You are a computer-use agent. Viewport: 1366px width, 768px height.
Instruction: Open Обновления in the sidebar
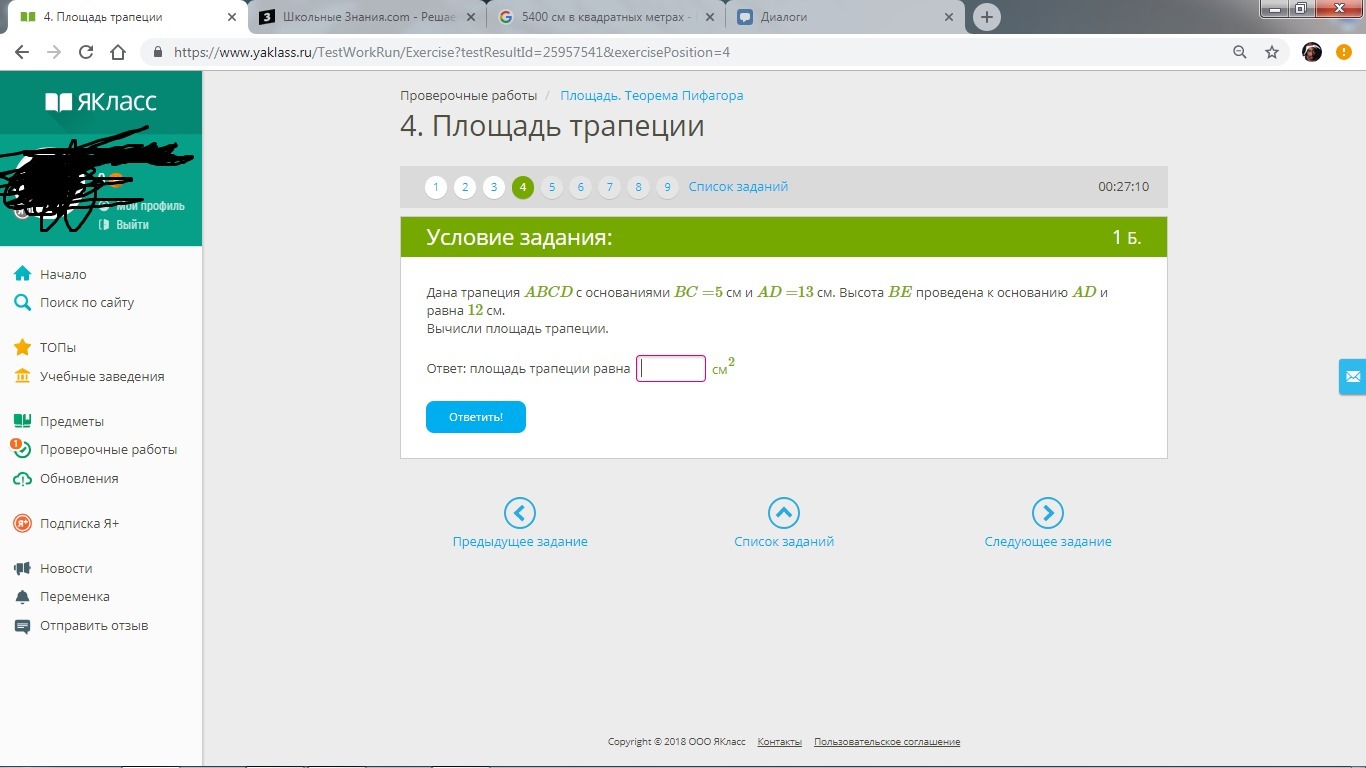click(x=79, y=478)
